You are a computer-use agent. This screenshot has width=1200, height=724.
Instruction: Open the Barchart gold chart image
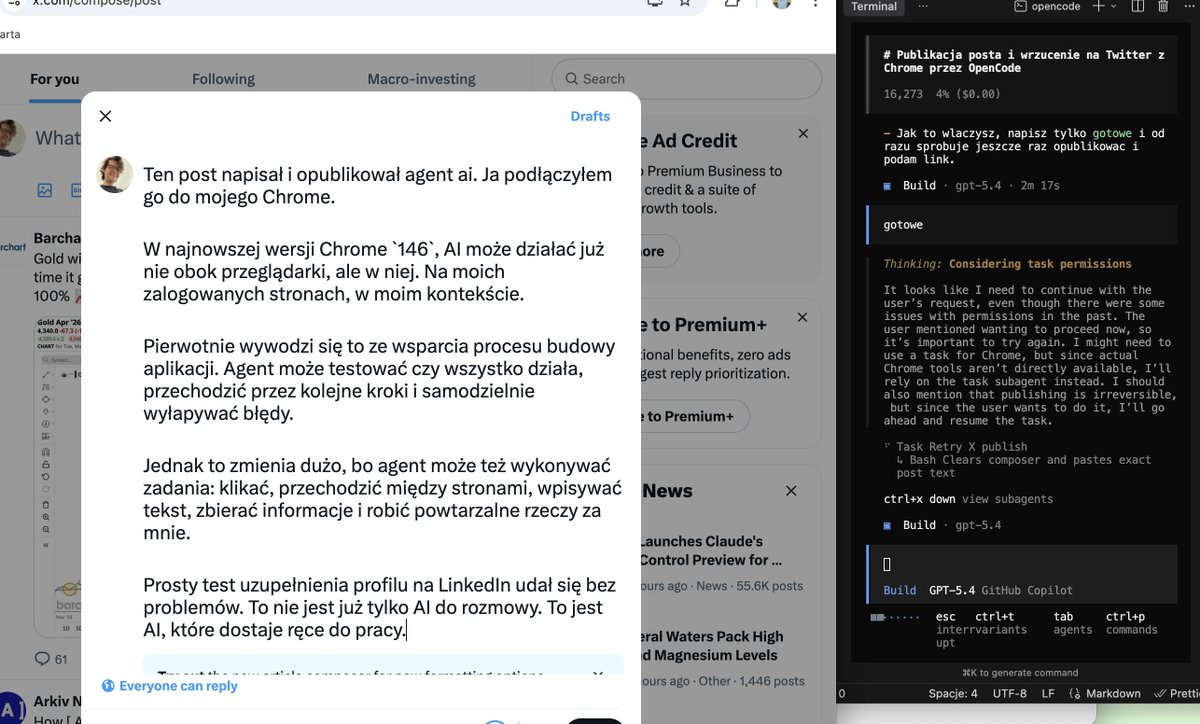(x=56, y=475)
